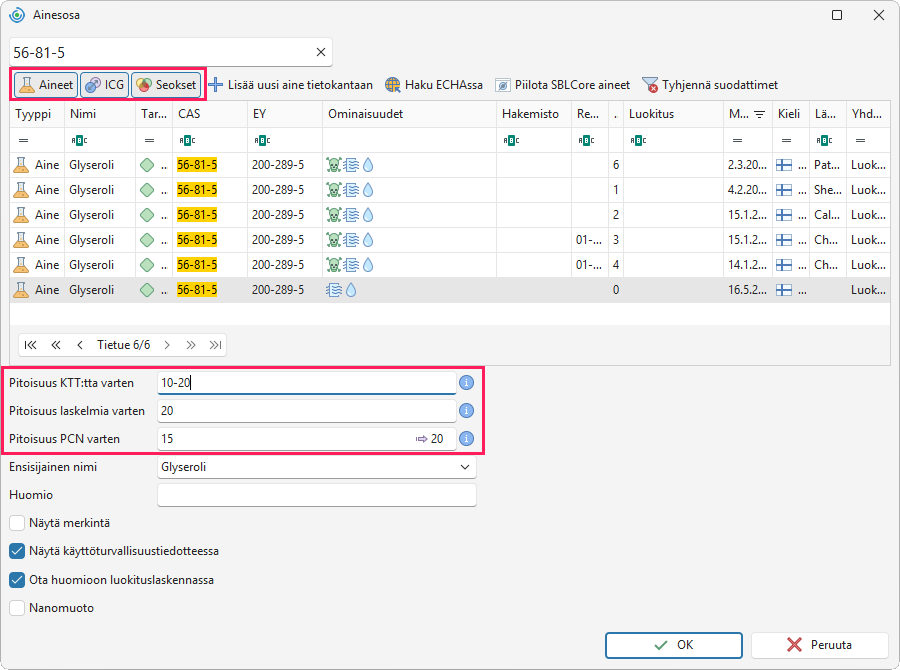The width and height of the screenshot is (900, 670).
Task: Enable Nanomuoto checkbox
Action: click(17, 608)
